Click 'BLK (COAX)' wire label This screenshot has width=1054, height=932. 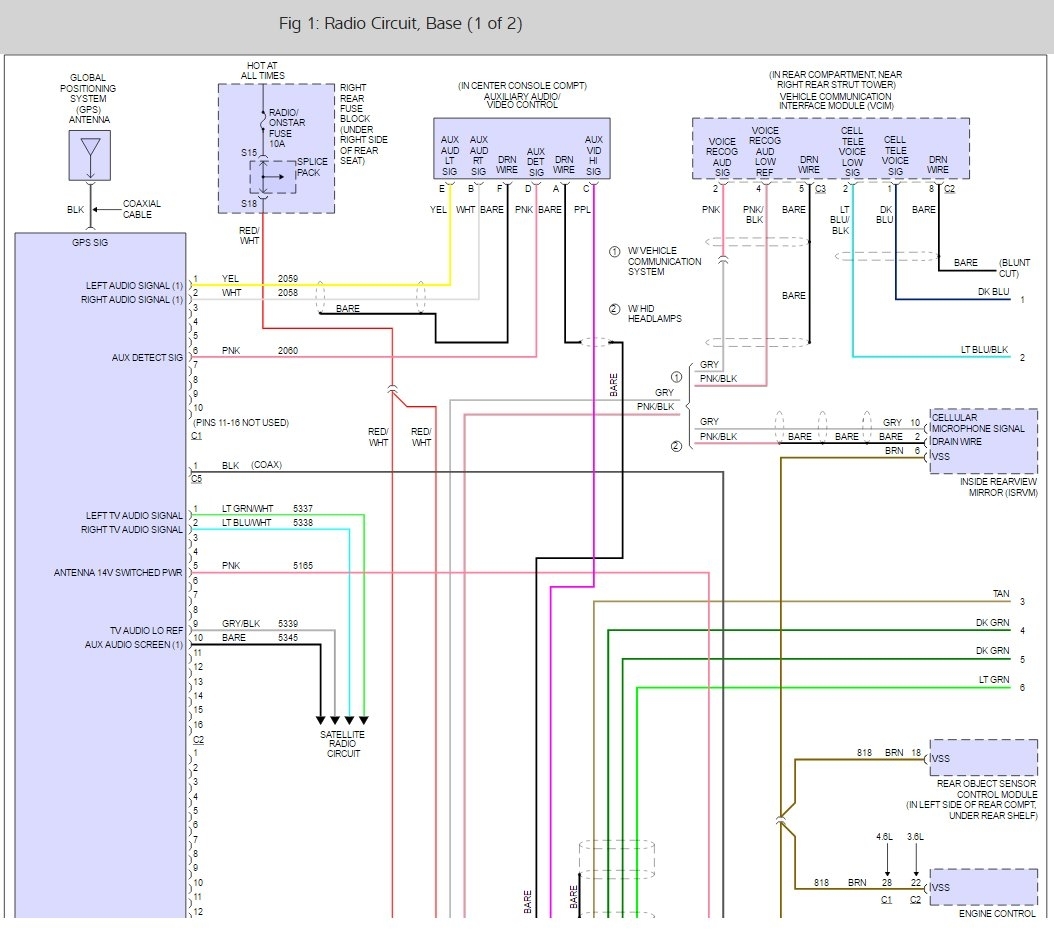click(251, 465)
